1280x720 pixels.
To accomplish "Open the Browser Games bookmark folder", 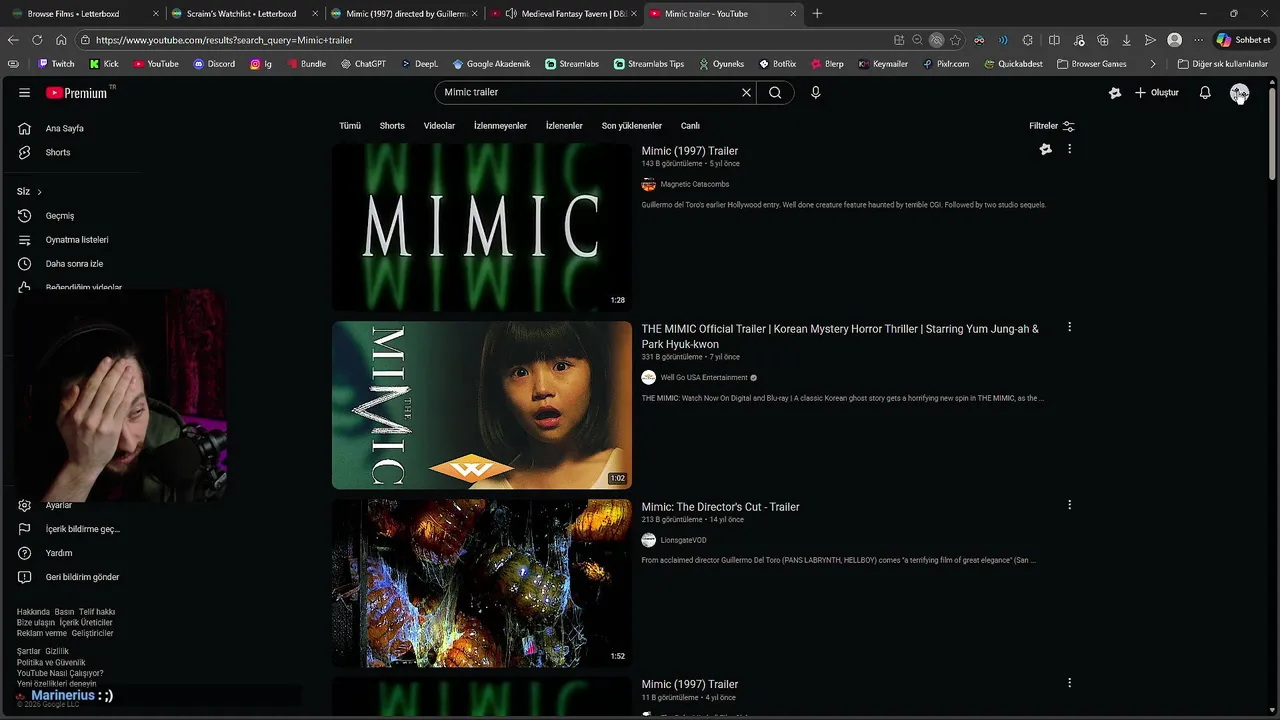I will [1091, 64].
